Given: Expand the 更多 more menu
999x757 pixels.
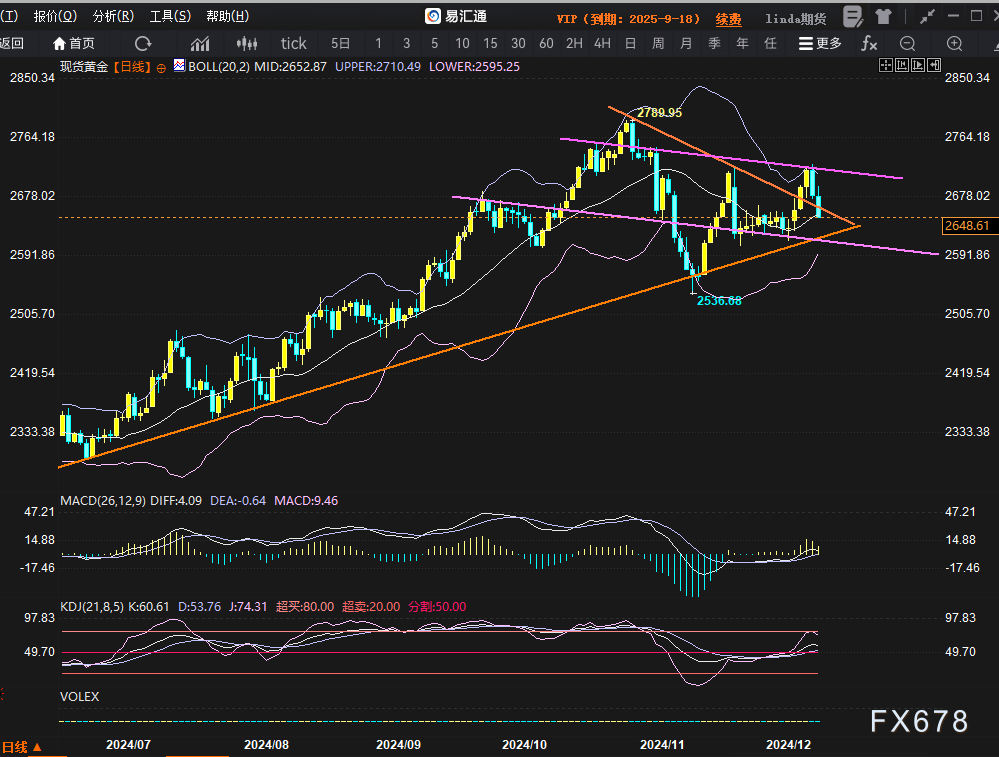Looking at the screenshot, I should click(820, 43).
